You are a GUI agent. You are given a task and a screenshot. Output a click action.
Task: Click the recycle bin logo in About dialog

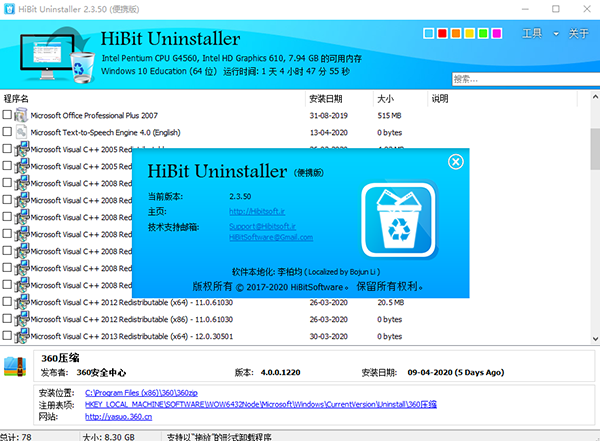click(x=399, y=220)
